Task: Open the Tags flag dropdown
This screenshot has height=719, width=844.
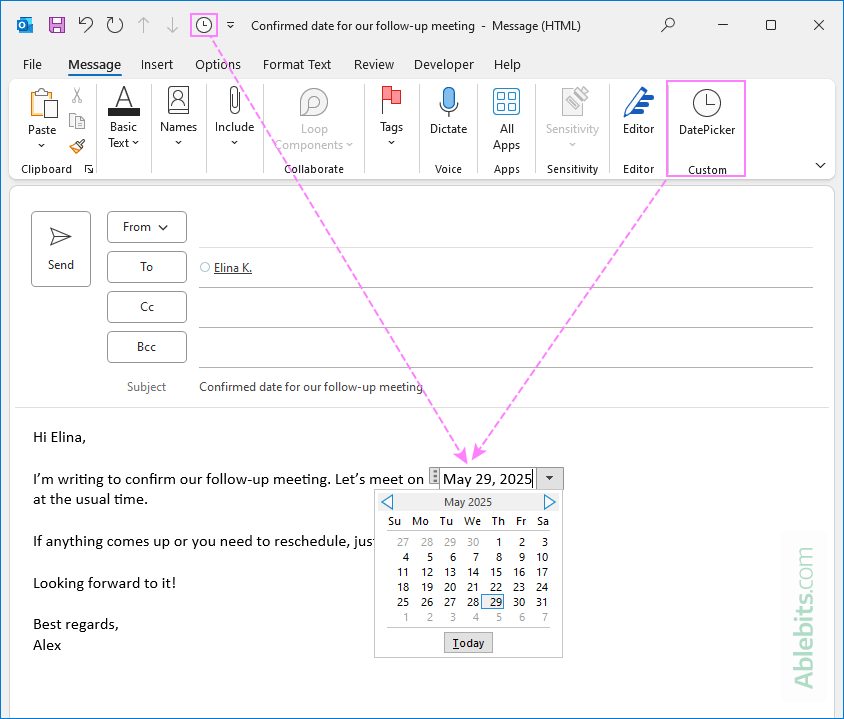Action: click(391, 116)
